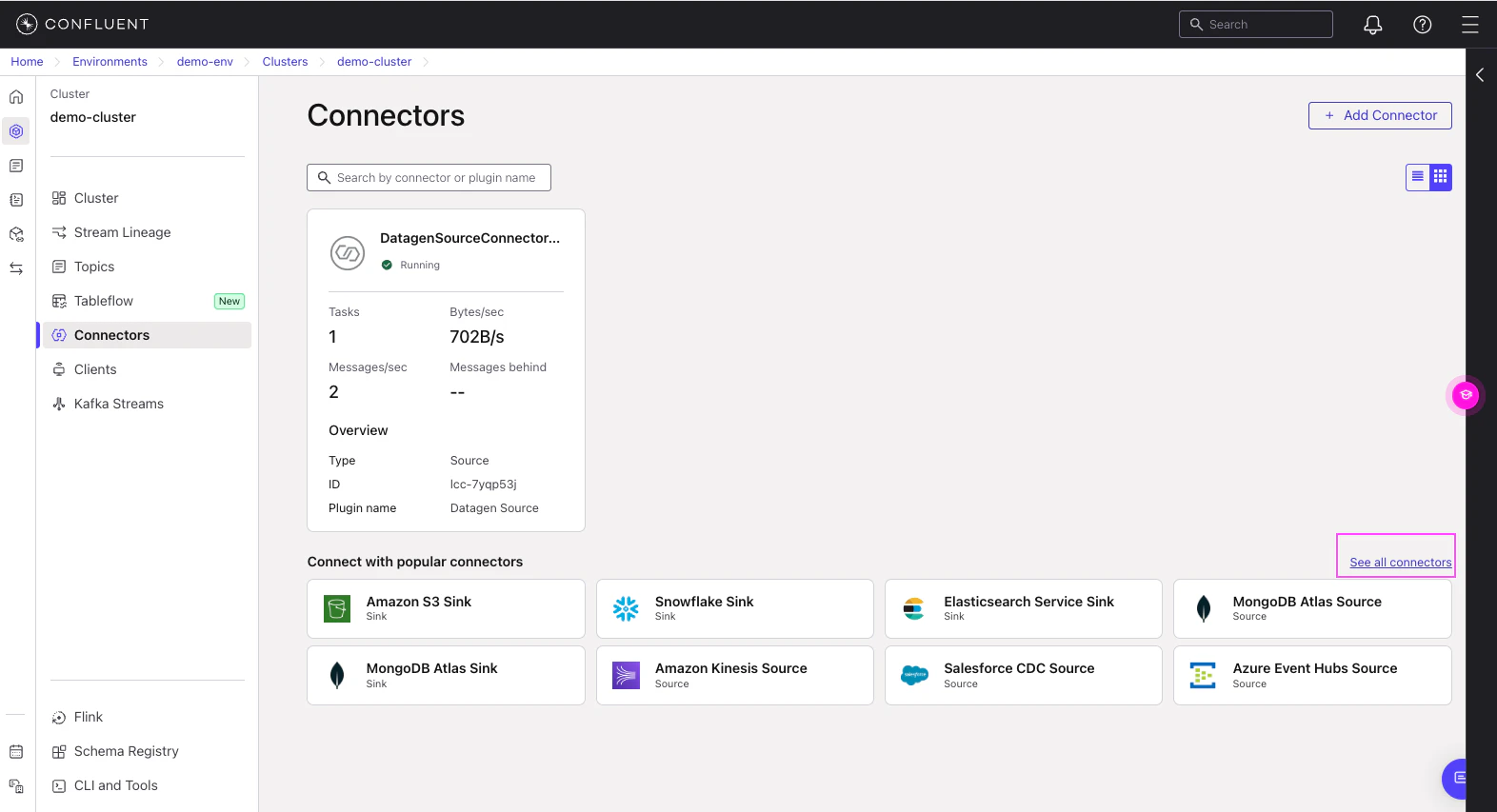Click the Azure Event Hubs icon
The image size is (1497, 812).
(1203, 675)
